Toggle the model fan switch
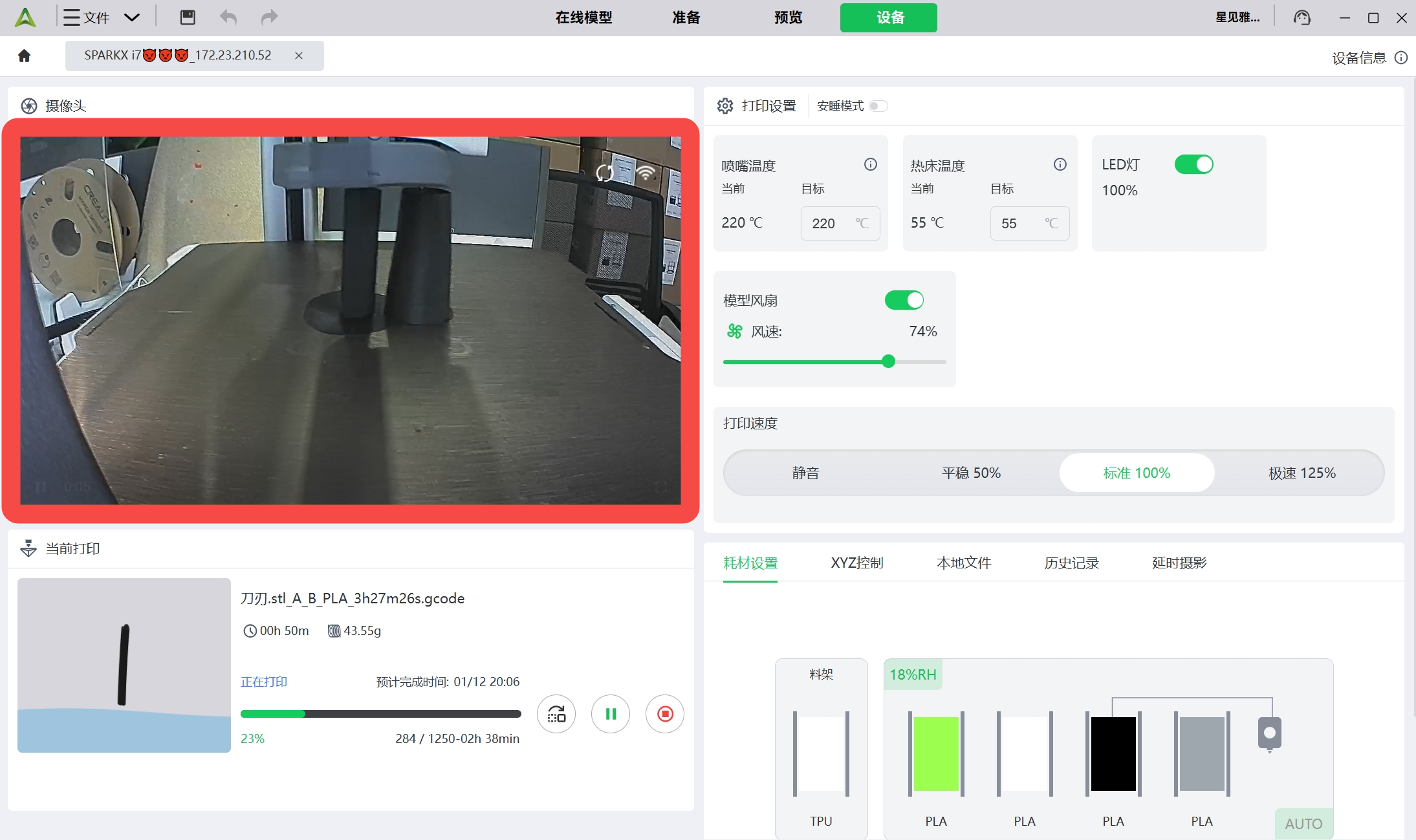The image size is (1416, 840). [904, 300]
